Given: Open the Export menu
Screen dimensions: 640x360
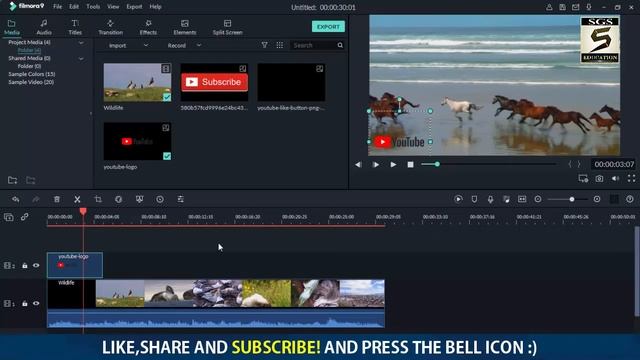Looking at the screenshot, I should (134, 7).
